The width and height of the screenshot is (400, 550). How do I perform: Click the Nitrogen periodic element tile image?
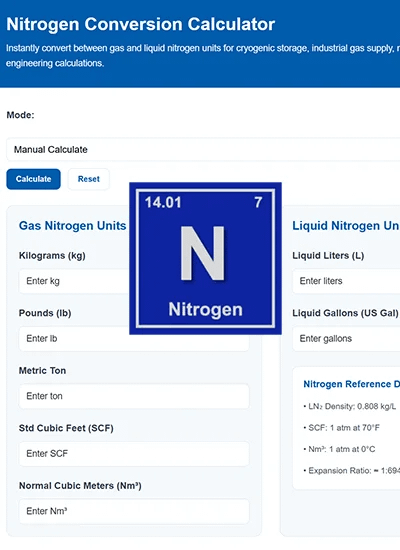pos(205,259)
